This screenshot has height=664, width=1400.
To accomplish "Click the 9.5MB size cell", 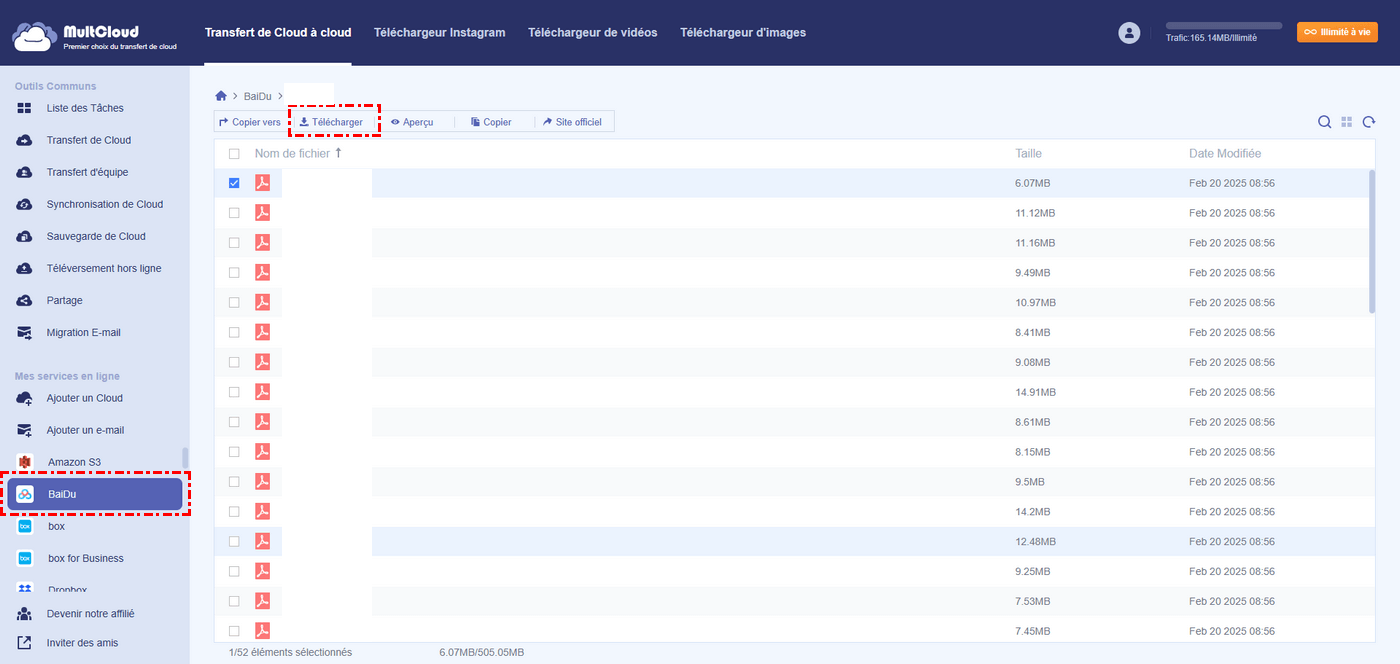I will [x=1029, y=482].
